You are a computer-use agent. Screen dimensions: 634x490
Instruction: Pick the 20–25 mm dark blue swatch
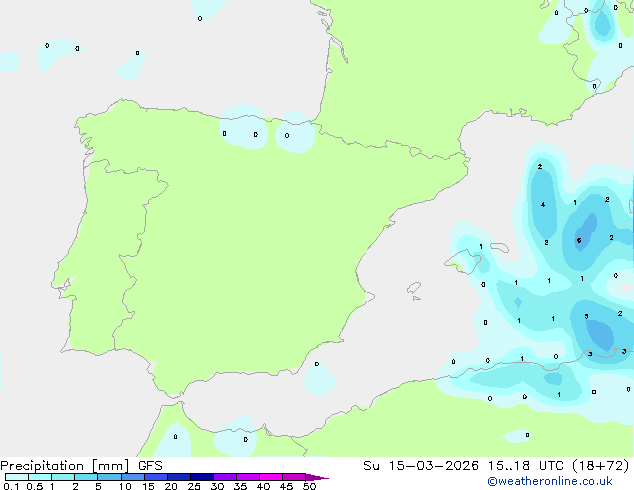(x=179, y=477)
